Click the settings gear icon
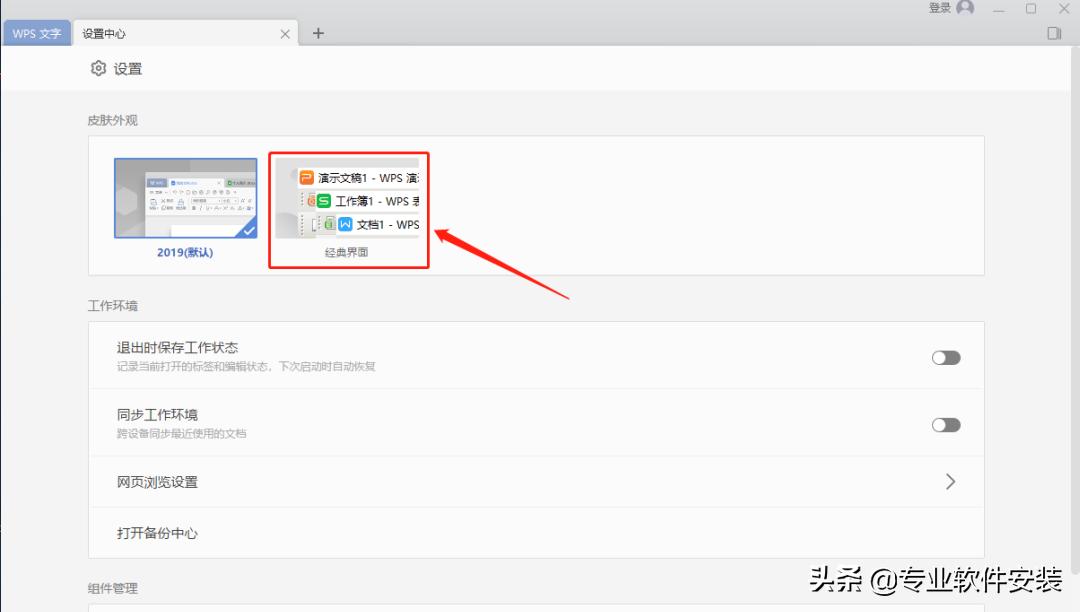 [98, 68]
